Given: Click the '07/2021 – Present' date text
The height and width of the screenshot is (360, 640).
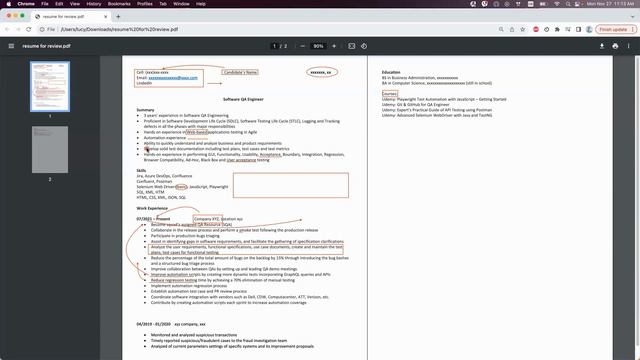Looking at the screenshot, I should (153, 219).
